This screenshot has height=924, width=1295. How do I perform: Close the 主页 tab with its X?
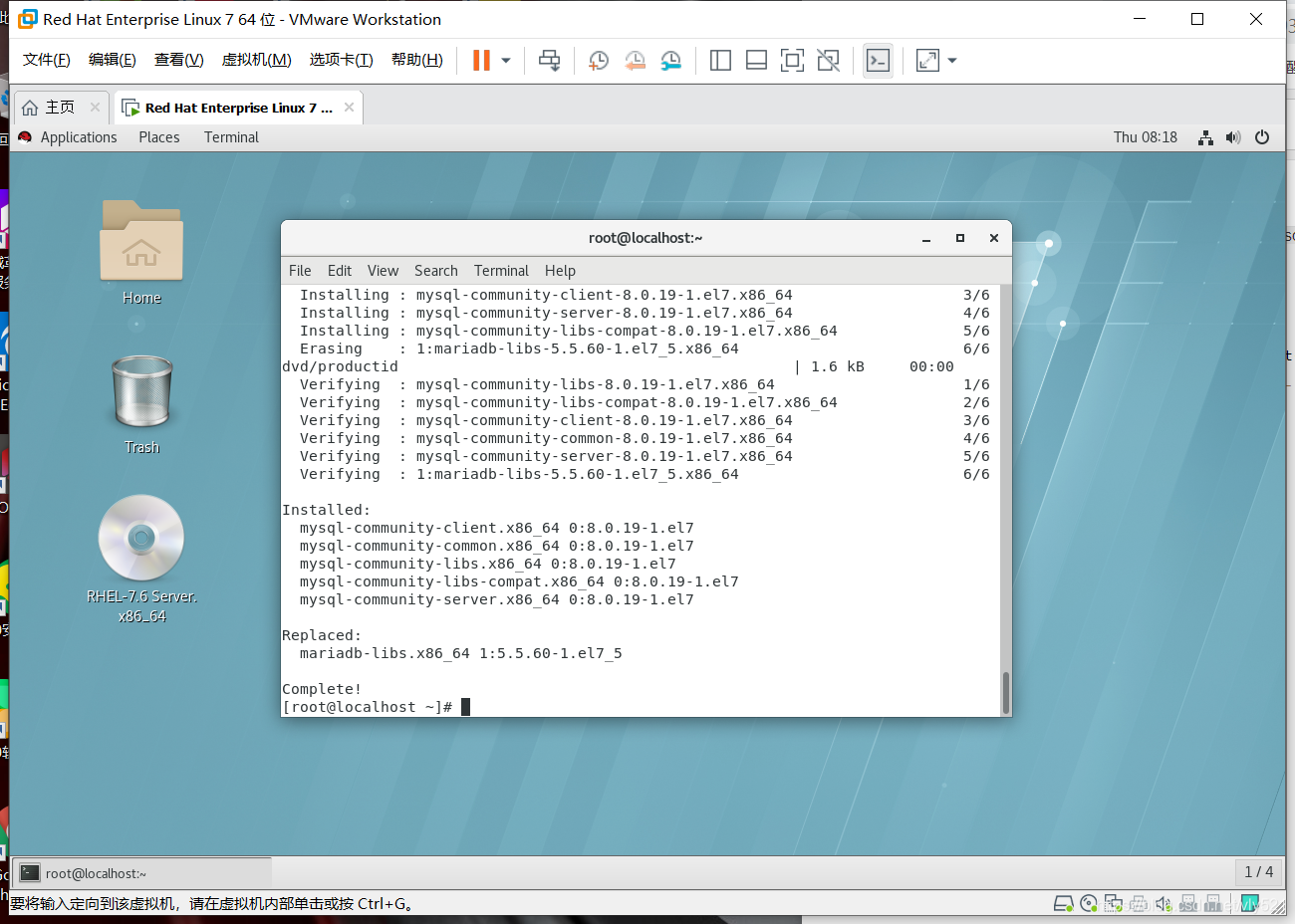tap(96, 107)
